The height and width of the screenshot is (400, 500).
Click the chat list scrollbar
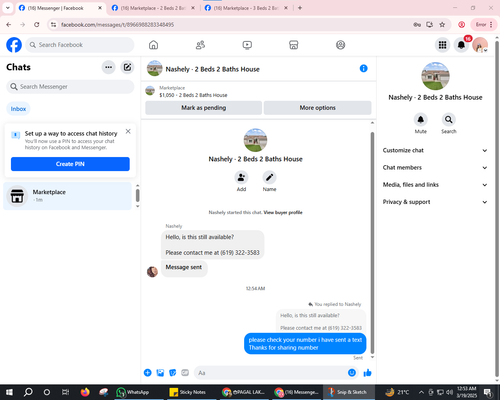click(x=137, y=196)
